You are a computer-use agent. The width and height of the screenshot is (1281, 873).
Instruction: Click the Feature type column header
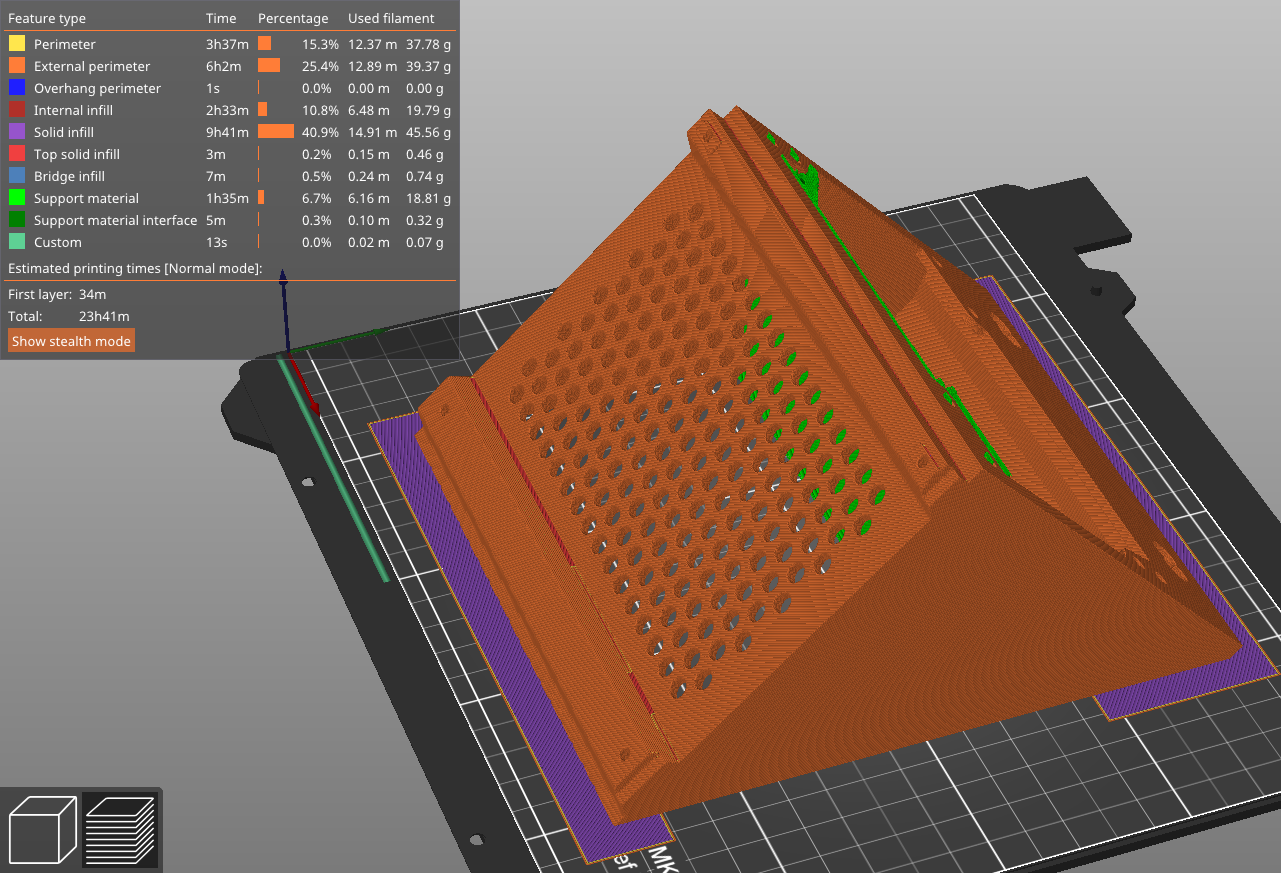(x=47, y=17)
